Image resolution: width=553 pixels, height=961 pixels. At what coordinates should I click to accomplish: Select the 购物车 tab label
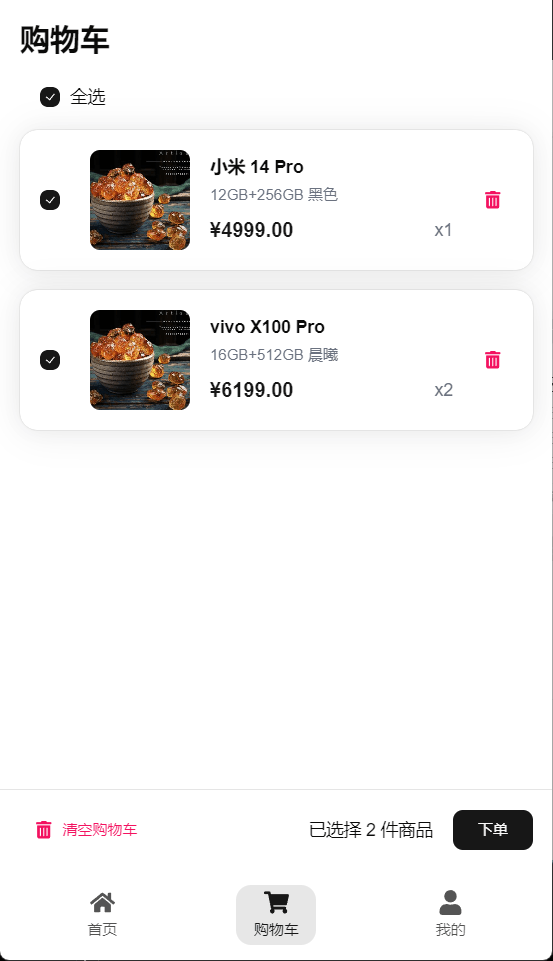point(276,929)
